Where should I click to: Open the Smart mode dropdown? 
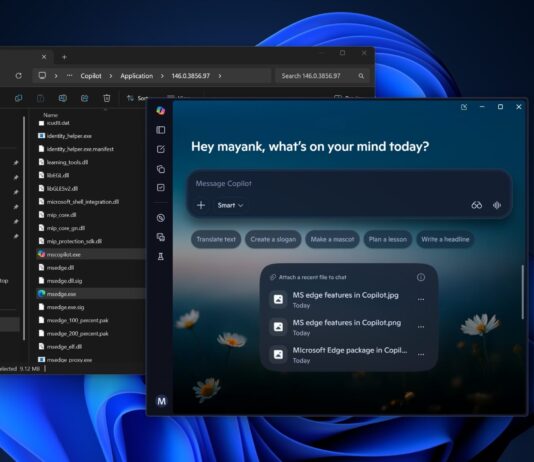point(230,205)
